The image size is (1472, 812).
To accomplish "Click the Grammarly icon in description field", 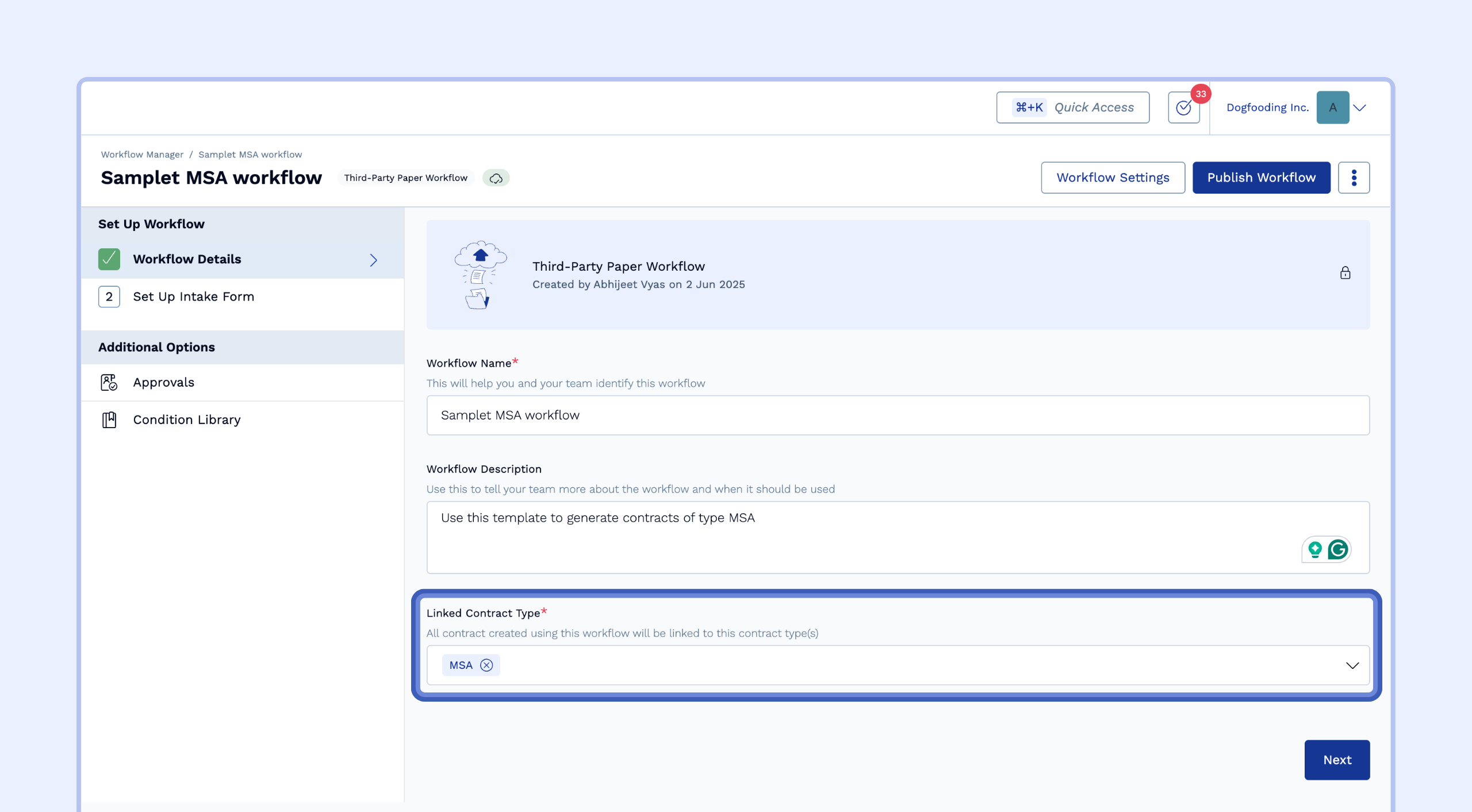I will point(1338,549).
